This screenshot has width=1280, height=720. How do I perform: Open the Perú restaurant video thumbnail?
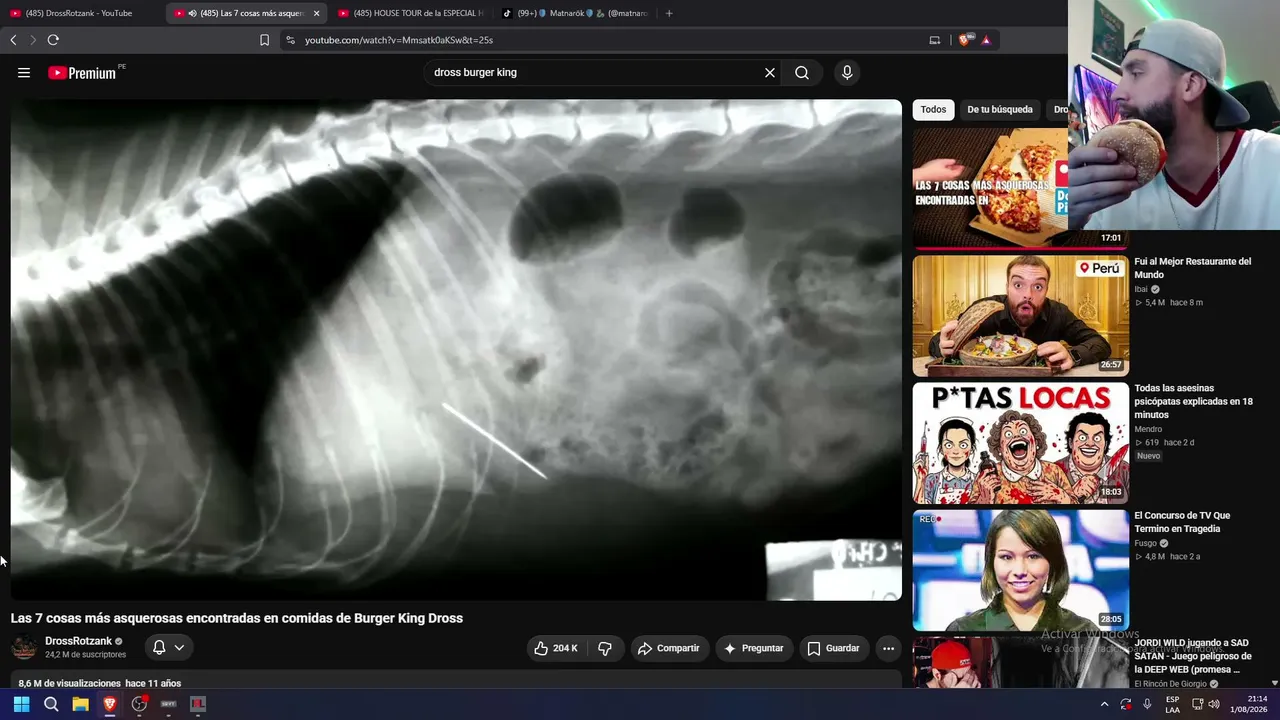[x=1021, y=316]
